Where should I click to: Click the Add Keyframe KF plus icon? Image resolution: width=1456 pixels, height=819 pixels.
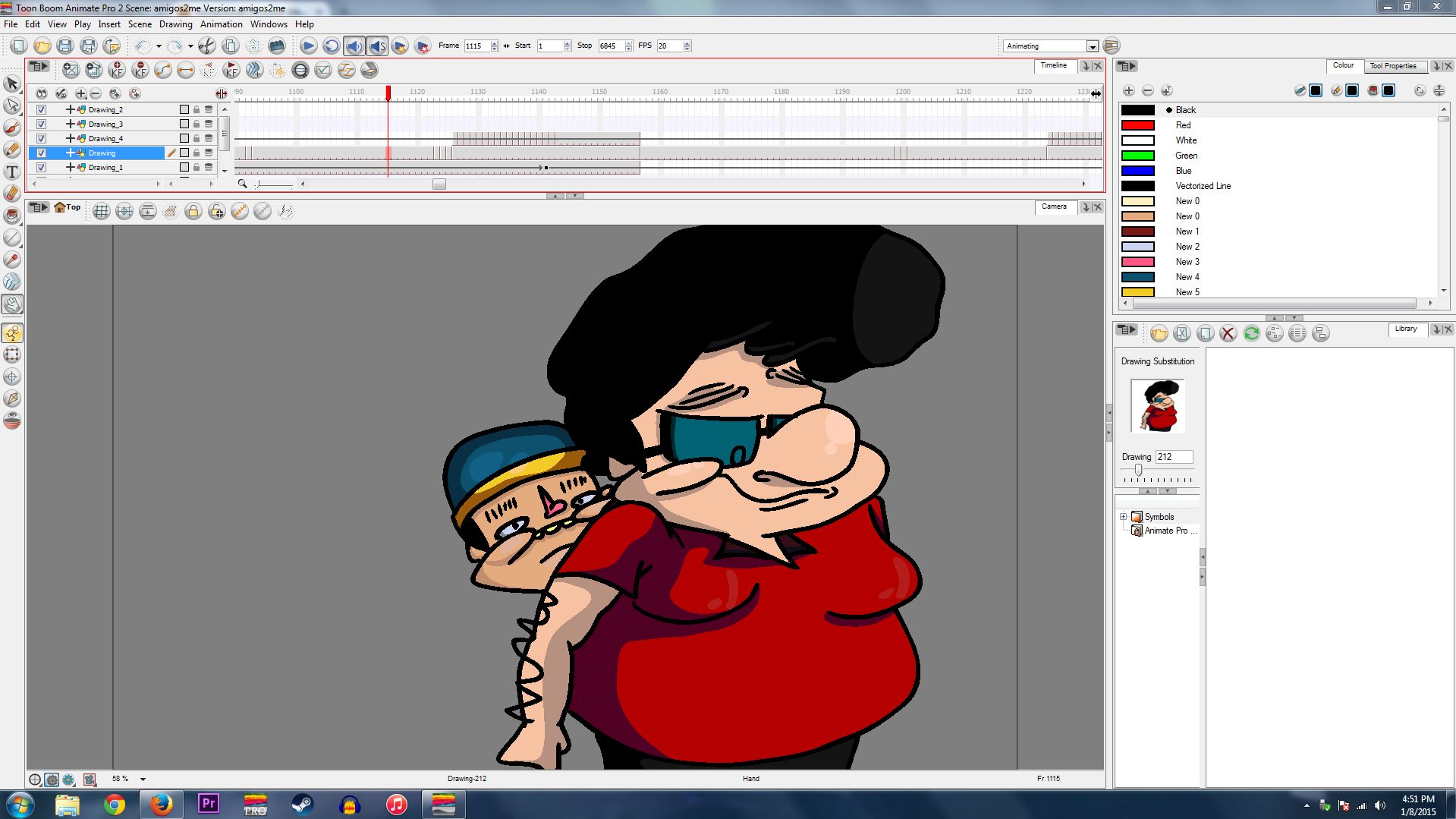(117, 70)
